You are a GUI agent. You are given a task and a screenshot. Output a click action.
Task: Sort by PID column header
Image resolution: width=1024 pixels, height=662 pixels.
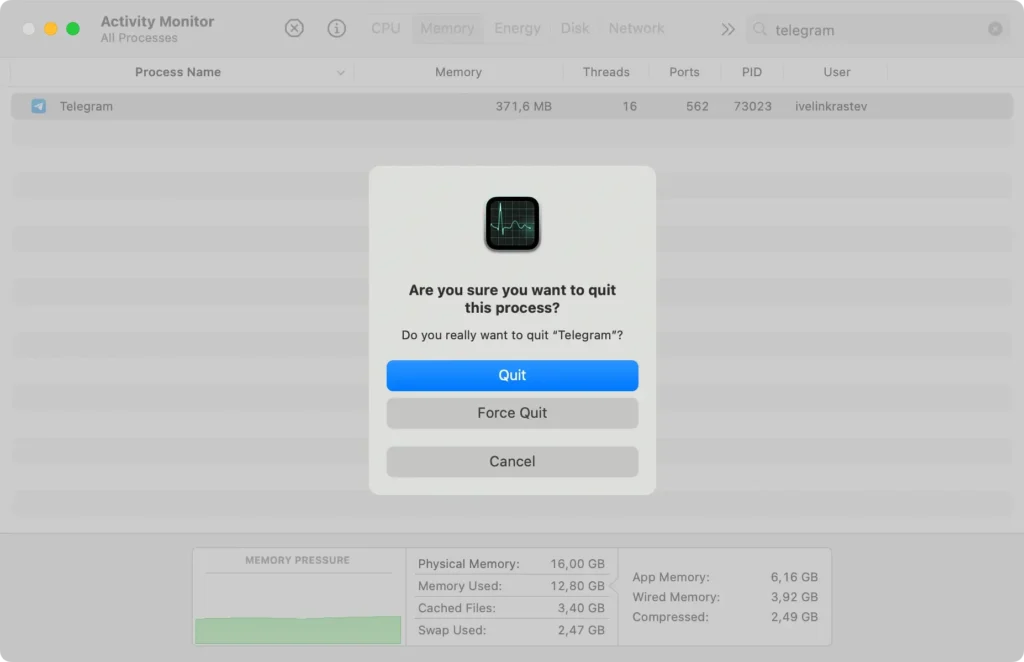coord(752,72)
